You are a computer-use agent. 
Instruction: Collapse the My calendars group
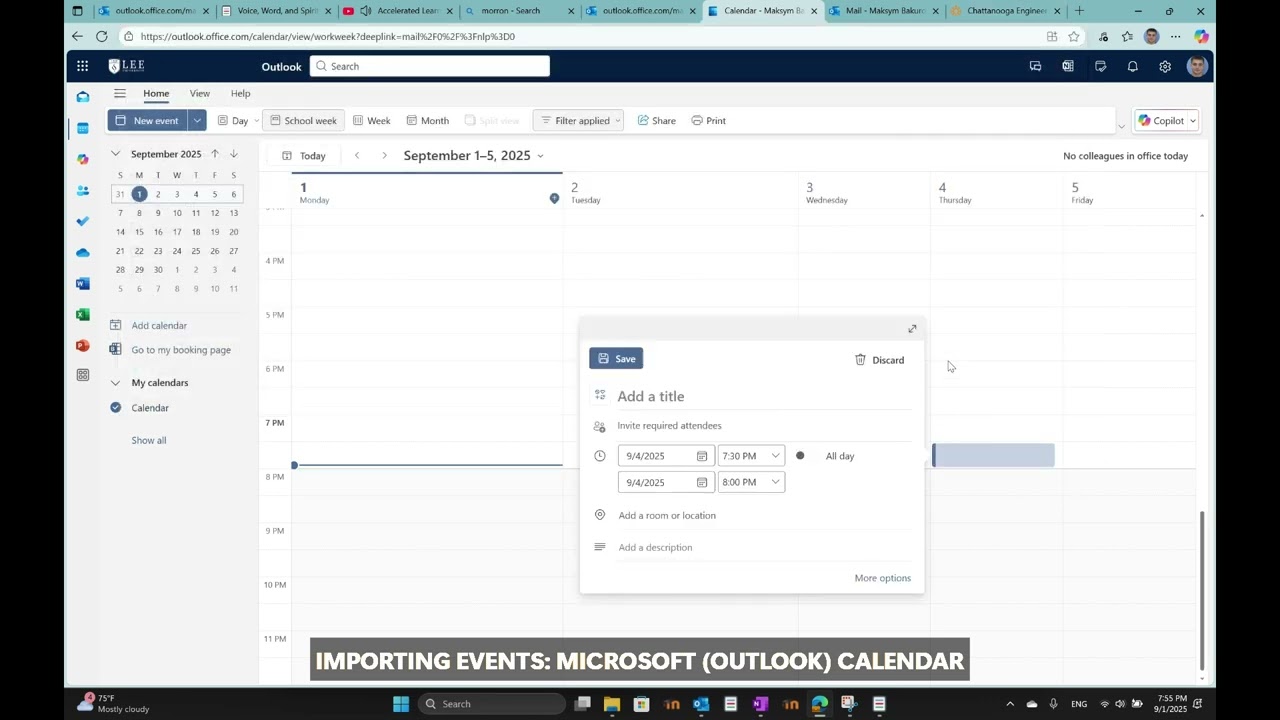[x=116, y=383]
